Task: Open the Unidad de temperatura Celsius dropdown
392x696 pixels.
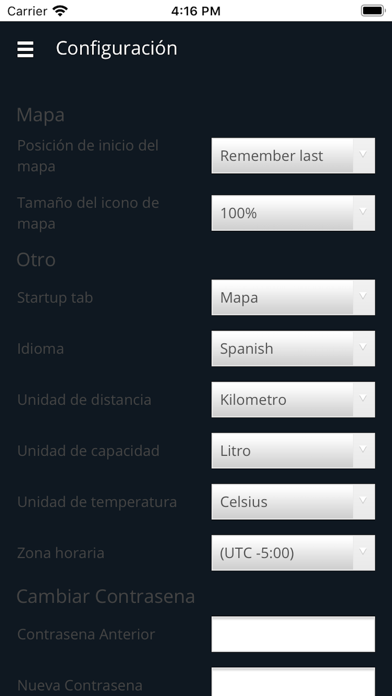Action: (293, 501)
